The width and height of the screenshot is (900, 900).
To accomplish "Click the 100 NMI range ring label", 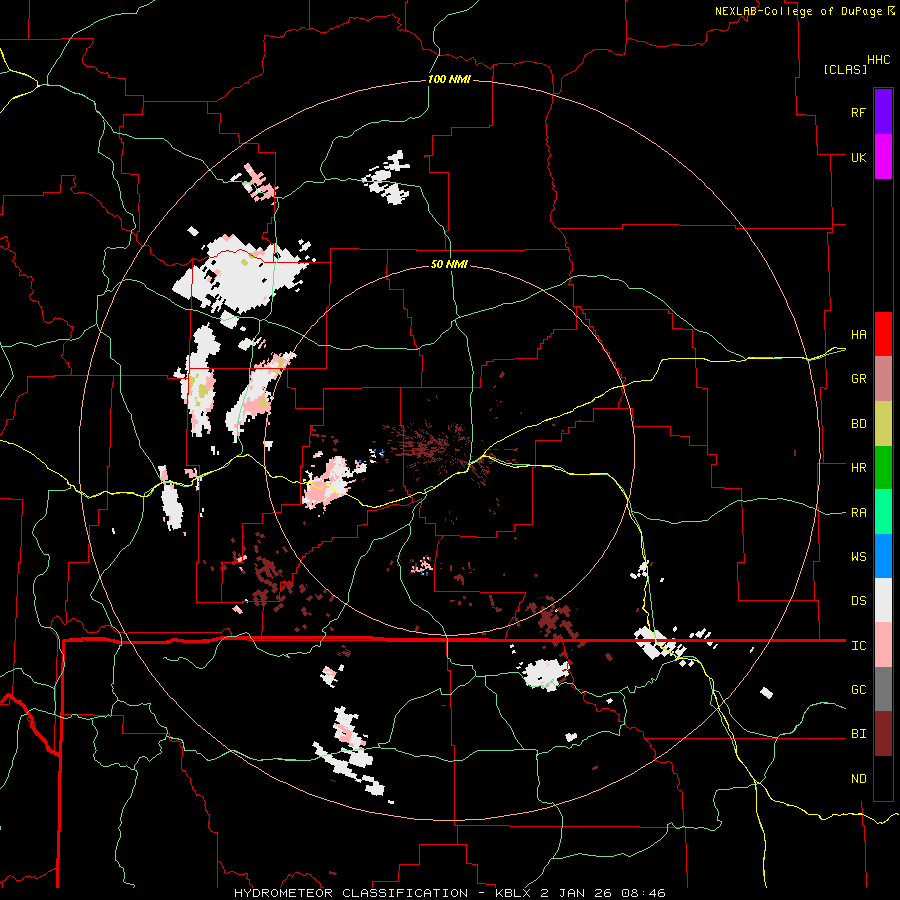I will click(x=449, y=79).
